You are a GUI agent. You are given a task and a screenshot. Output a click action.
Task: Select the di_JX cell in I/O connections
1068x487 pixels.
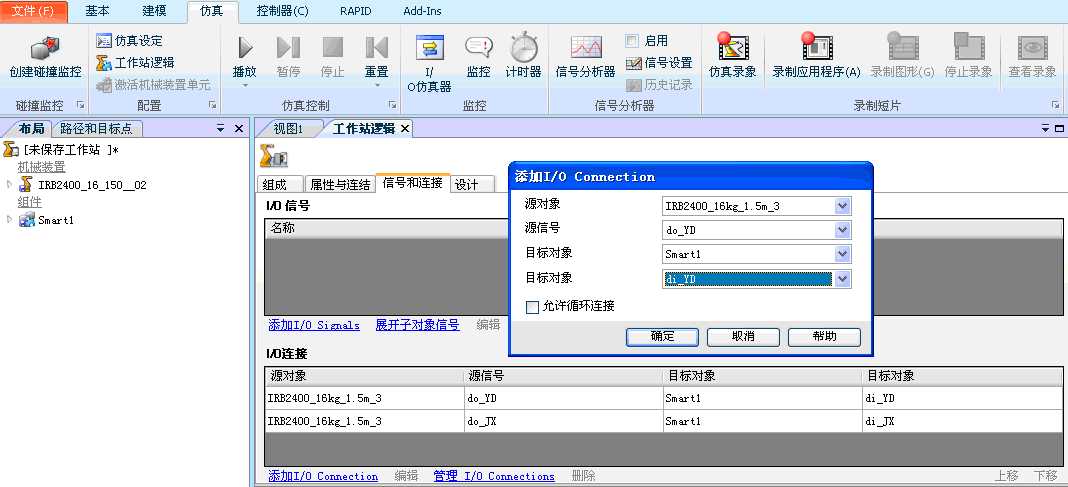point(962,421)
